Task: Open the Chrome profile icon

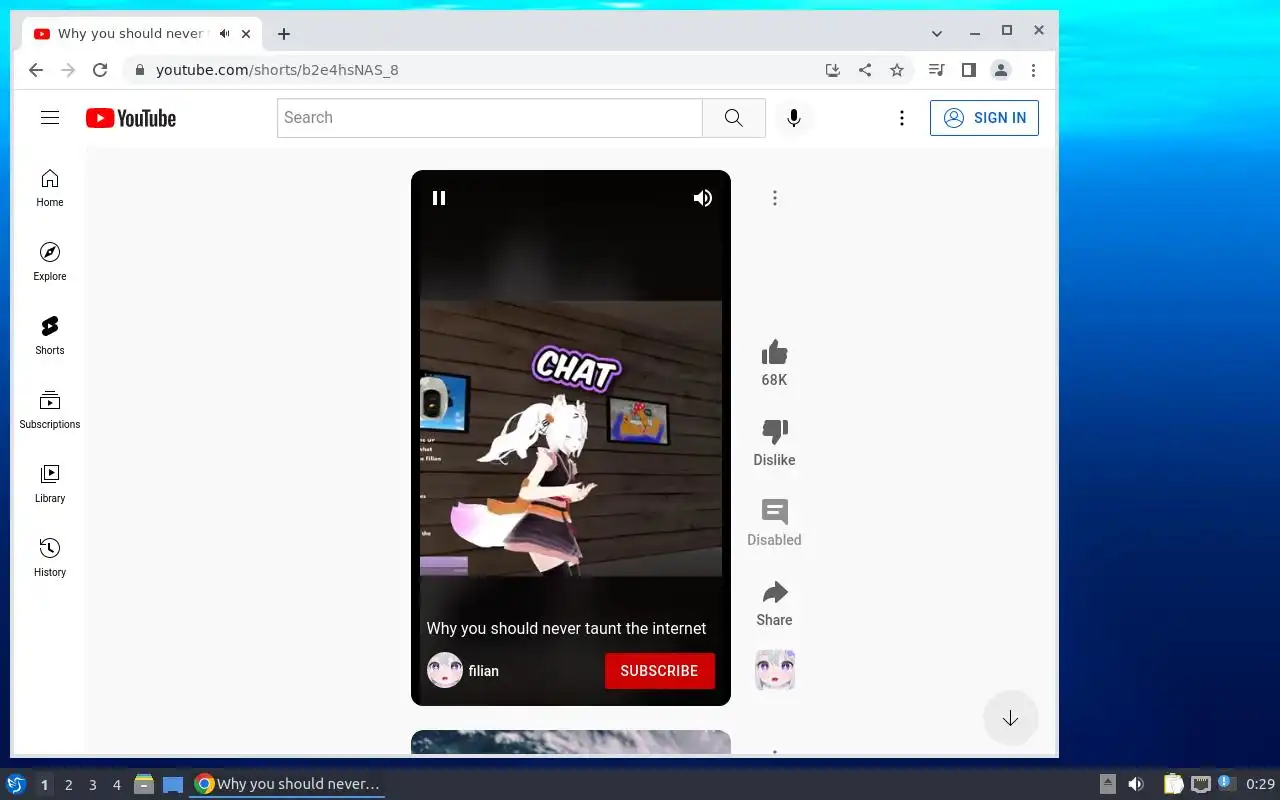Action: (1000, 70)
